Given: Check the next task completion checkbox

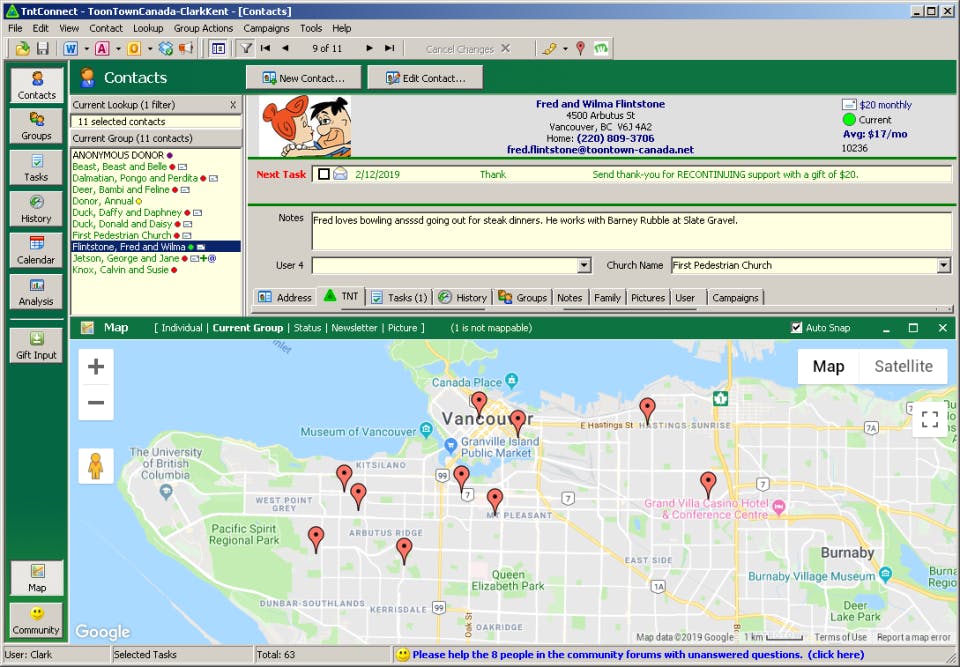Looking at the screenshot, I should [324, 175].
